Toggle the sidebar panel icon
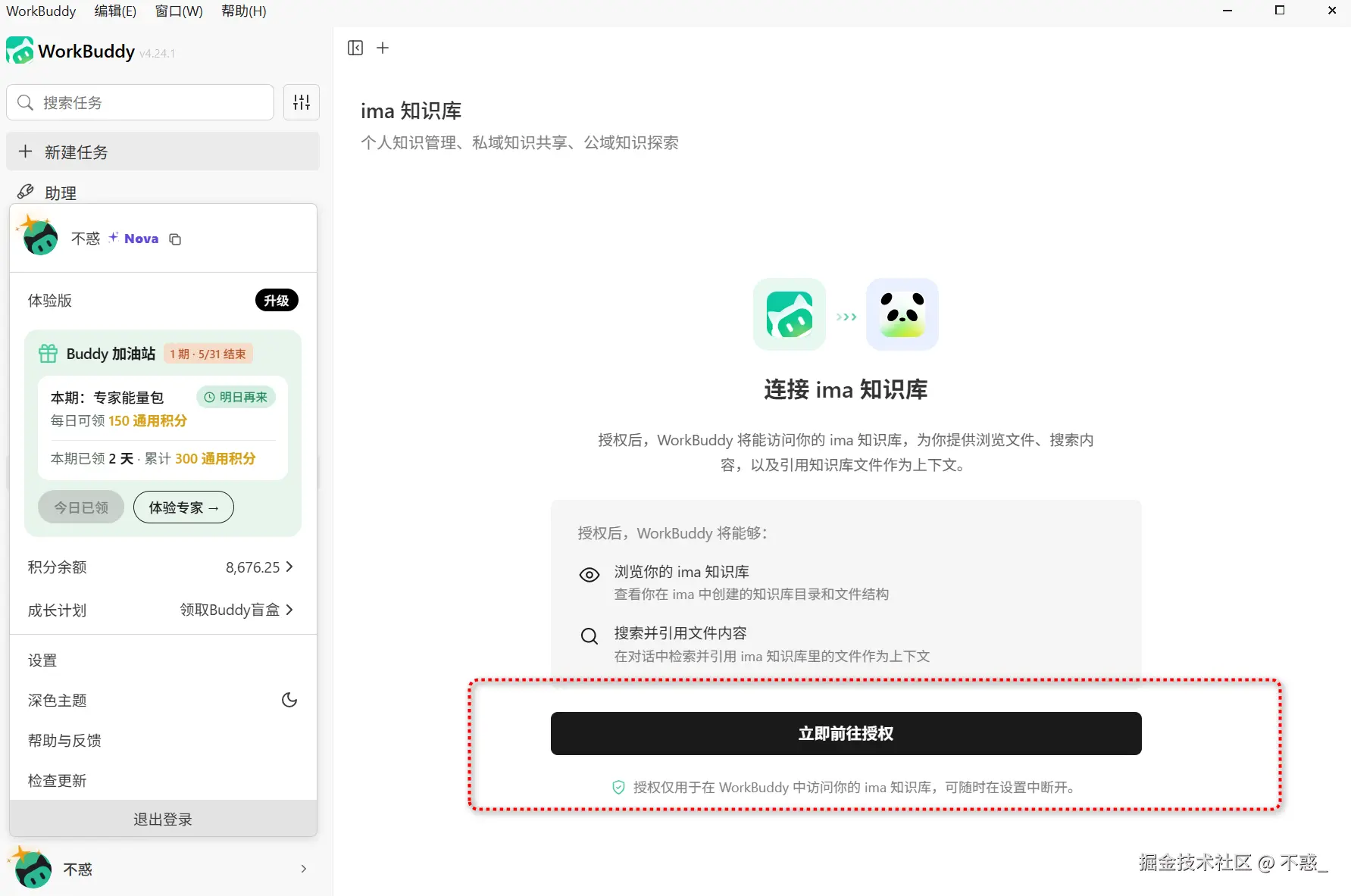This screenshot has height=896, width=1351. 355,48
